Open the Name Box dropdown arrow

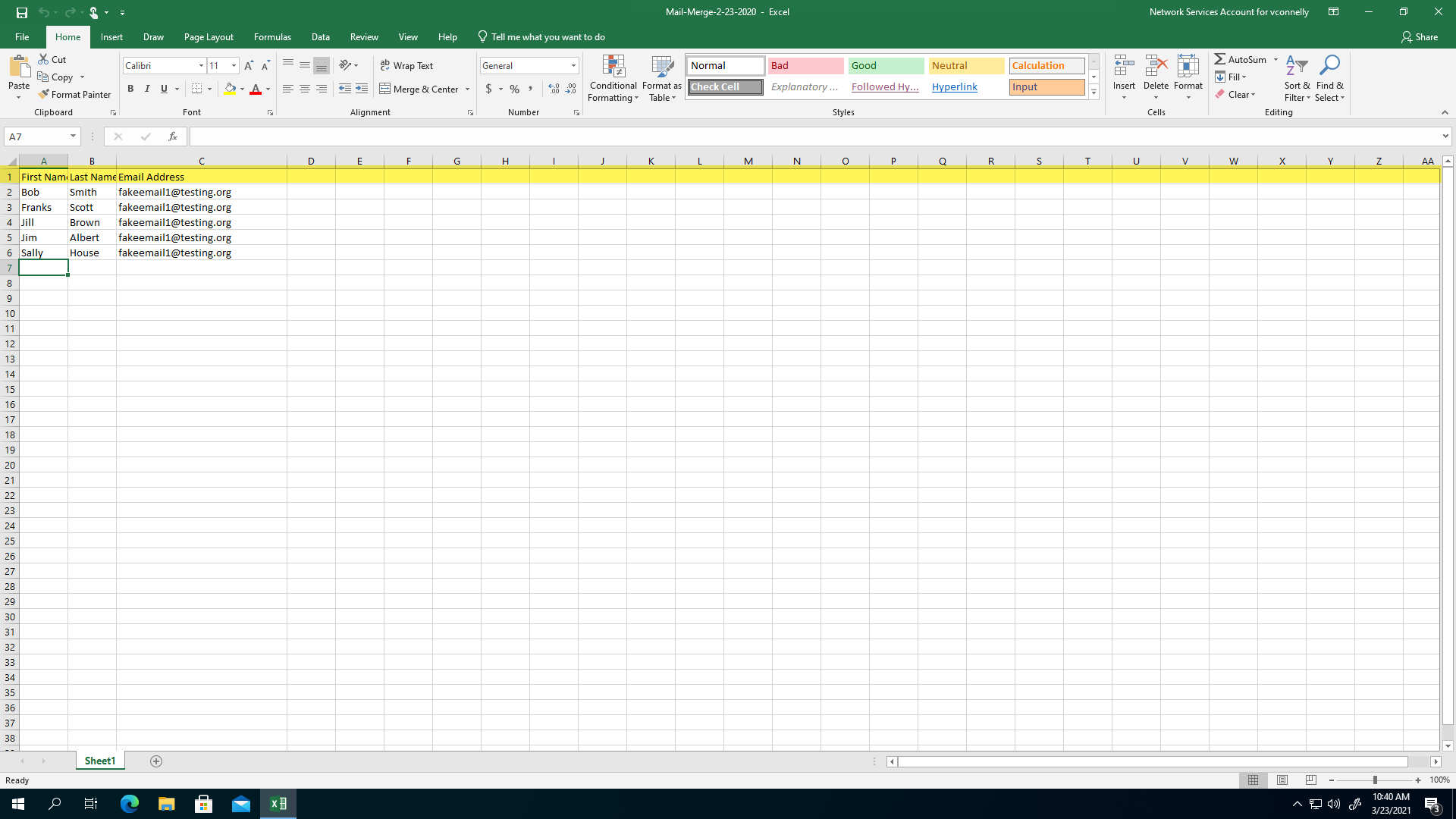click(x=73, y=136)
